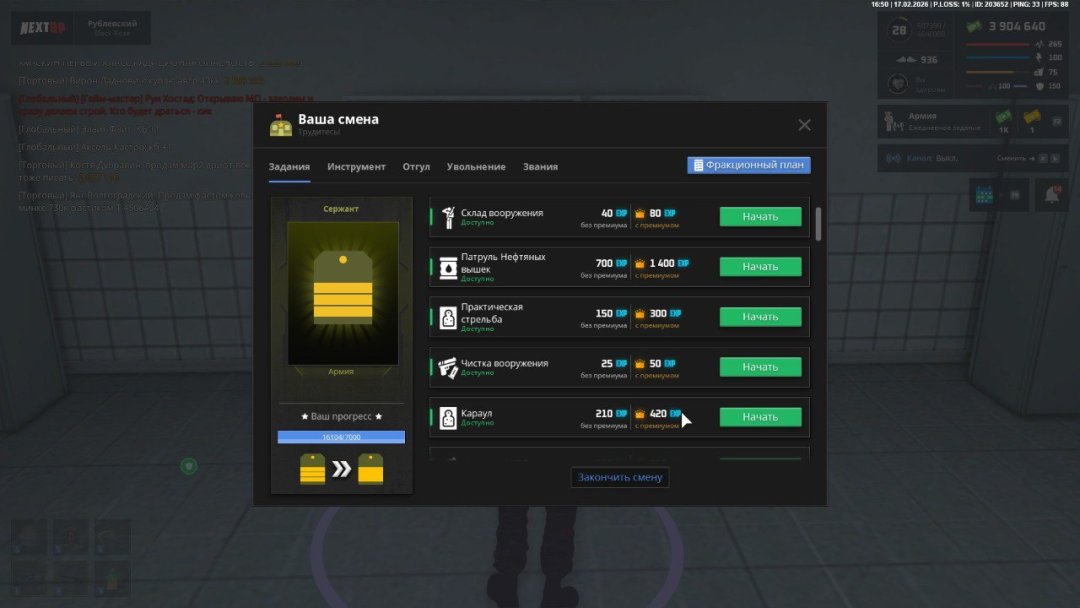Select the Караул task icon
1080x608 pixels.
[448, 417]
